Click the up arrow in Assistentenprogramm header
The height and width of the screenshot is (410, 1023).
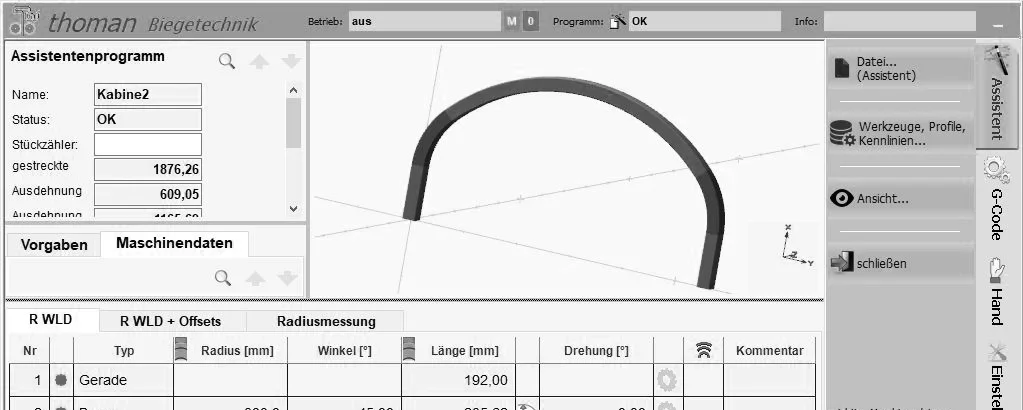(x=259, y=62)
